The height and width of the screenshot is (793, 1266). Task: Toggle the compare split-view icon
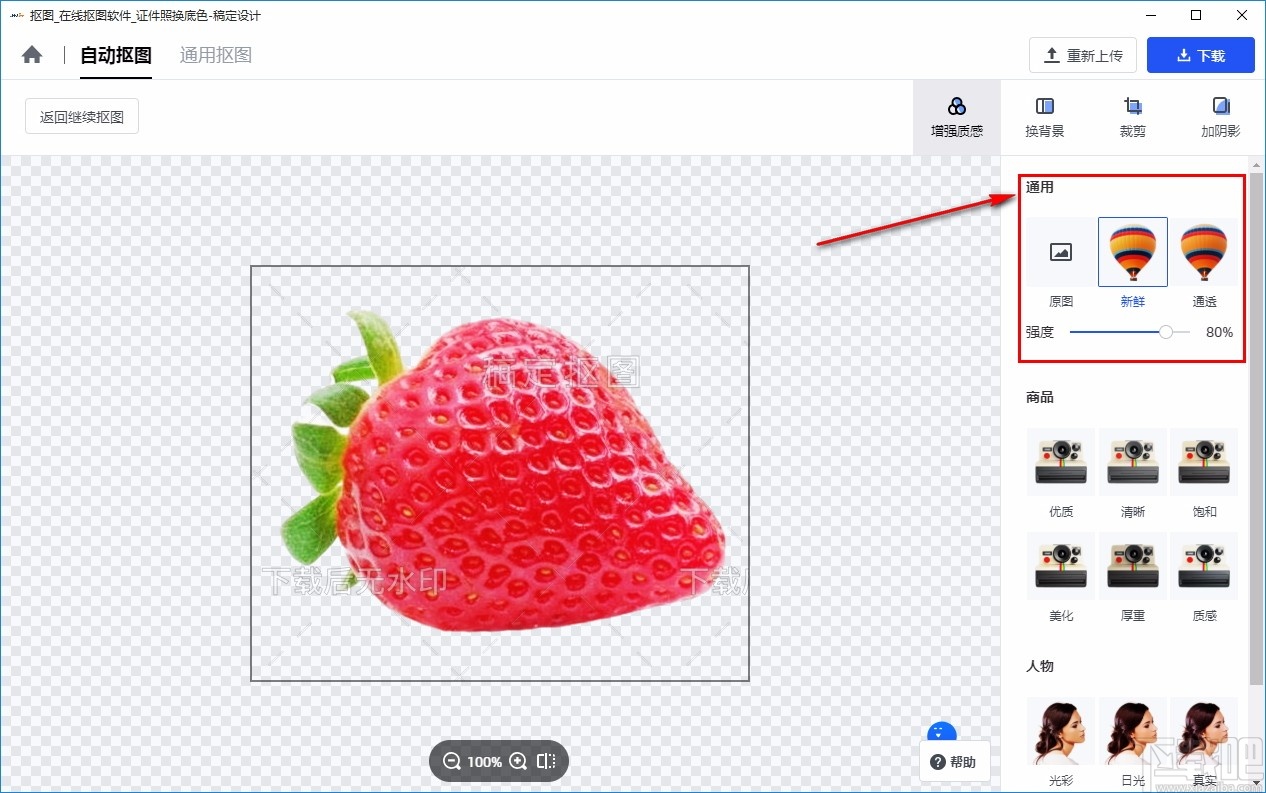point(546,761)
